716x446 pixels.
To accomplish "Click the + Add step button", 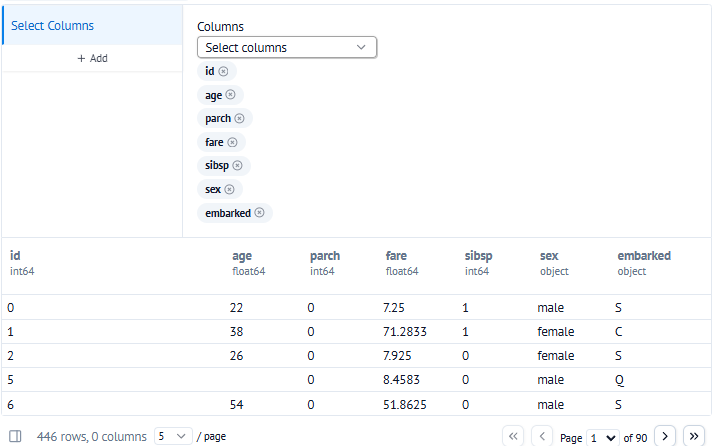I will coord(92,58).
